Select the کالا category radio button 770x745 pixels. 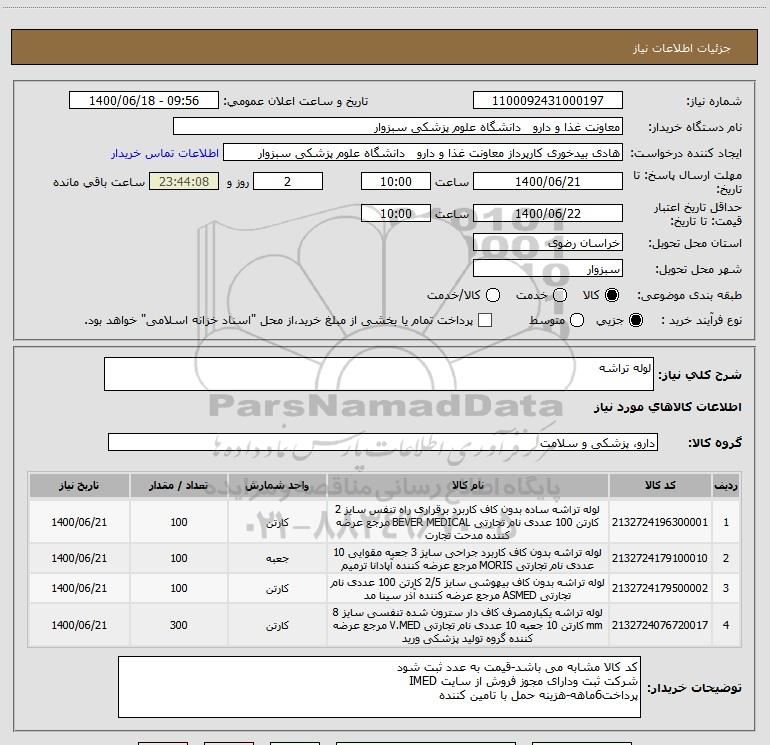(612, 295)
